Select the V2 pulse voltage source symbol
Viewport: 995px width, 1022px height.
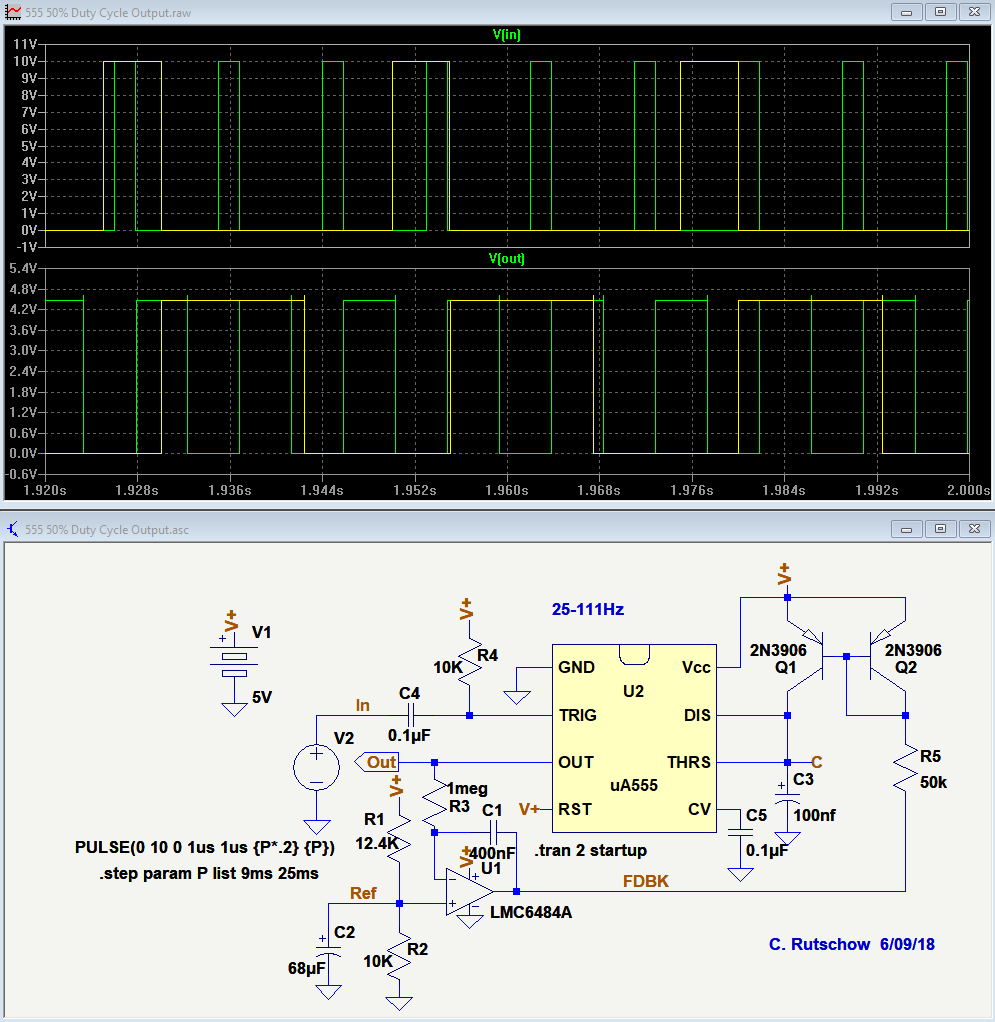316,768
